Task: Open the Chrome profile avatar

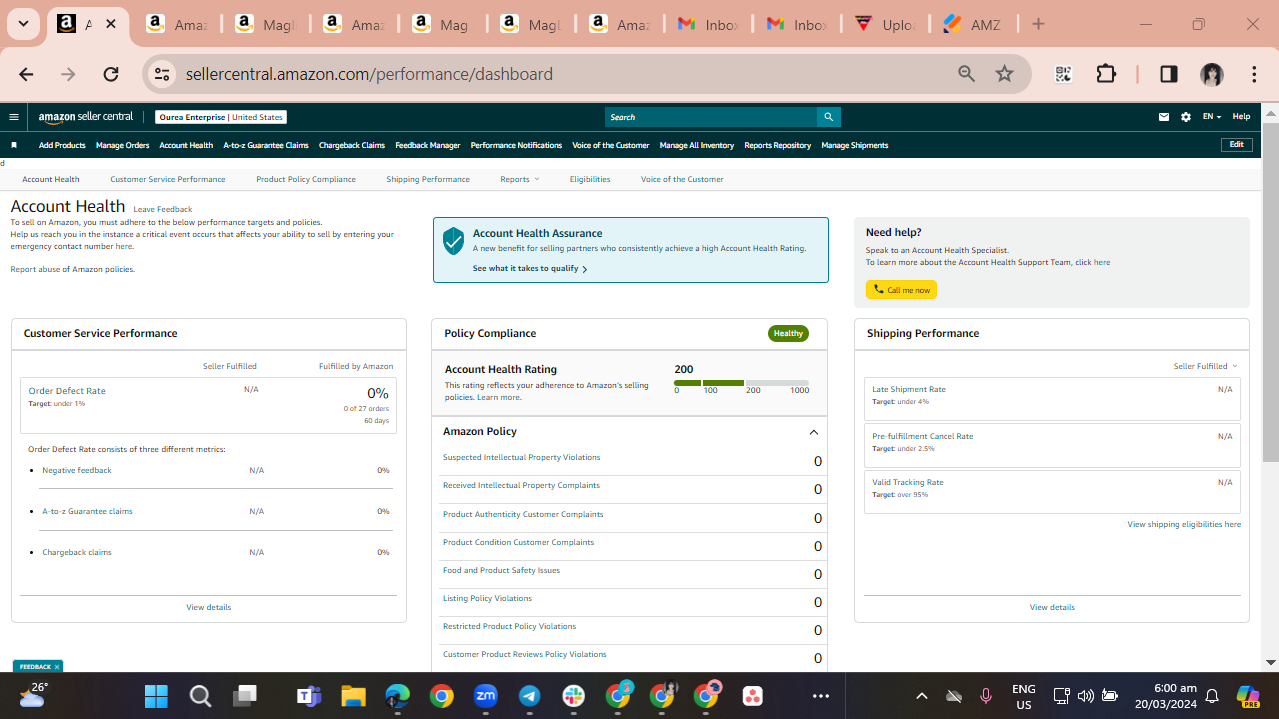Action: [1212, 74]
